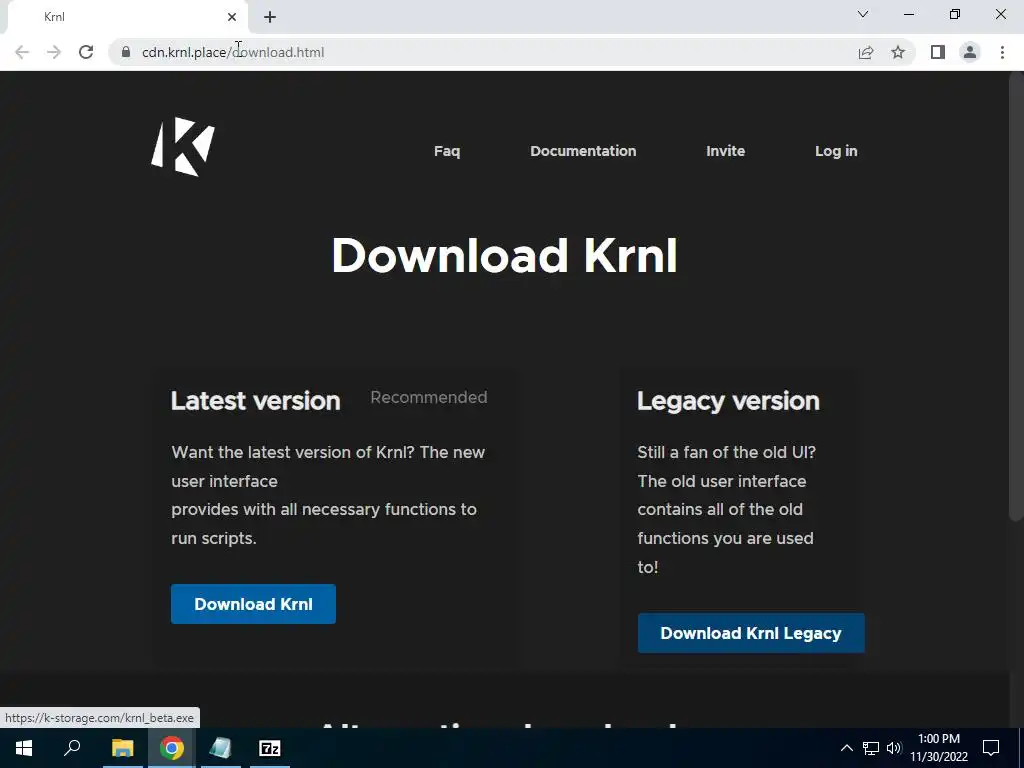
Task: Open File Explorer from taskbar
Action: point(122,748)
